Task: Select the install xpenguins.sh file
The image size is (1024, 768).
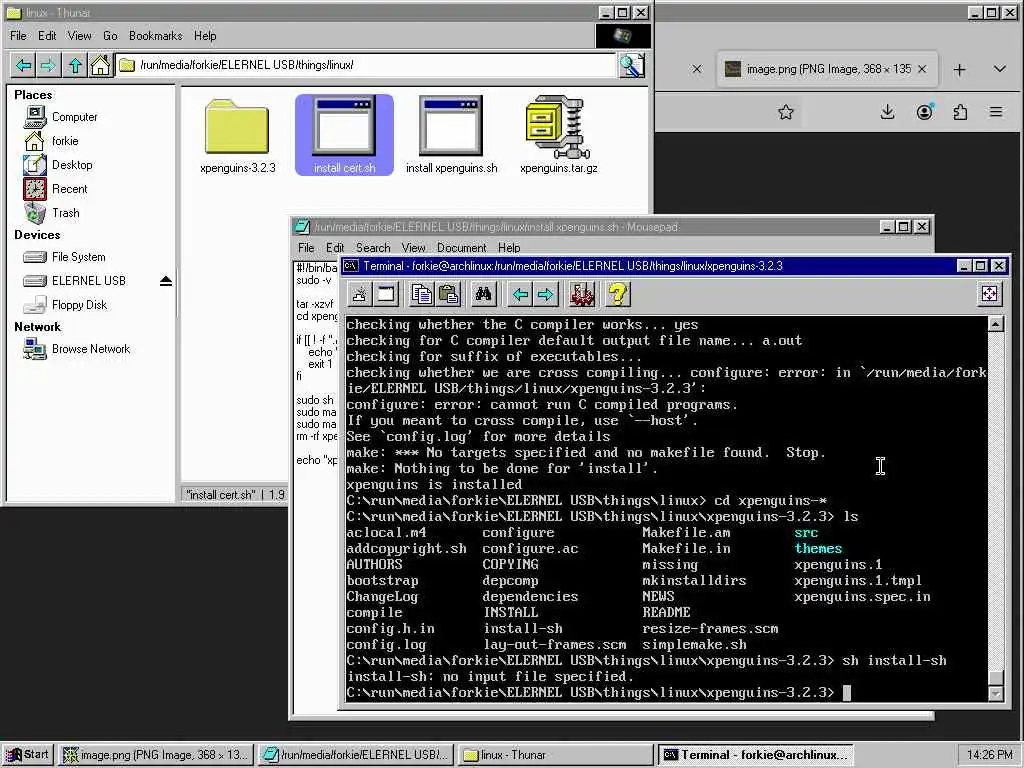Action: 451,135
